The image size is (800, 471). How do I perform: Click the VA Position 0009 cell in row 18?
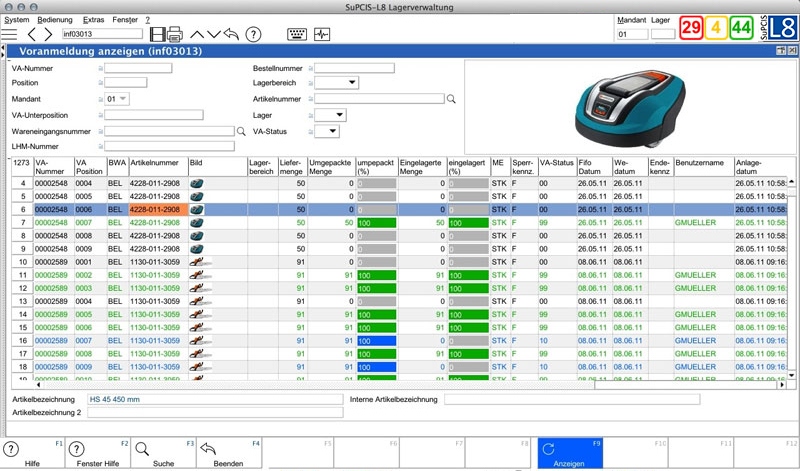click(90, 367)
